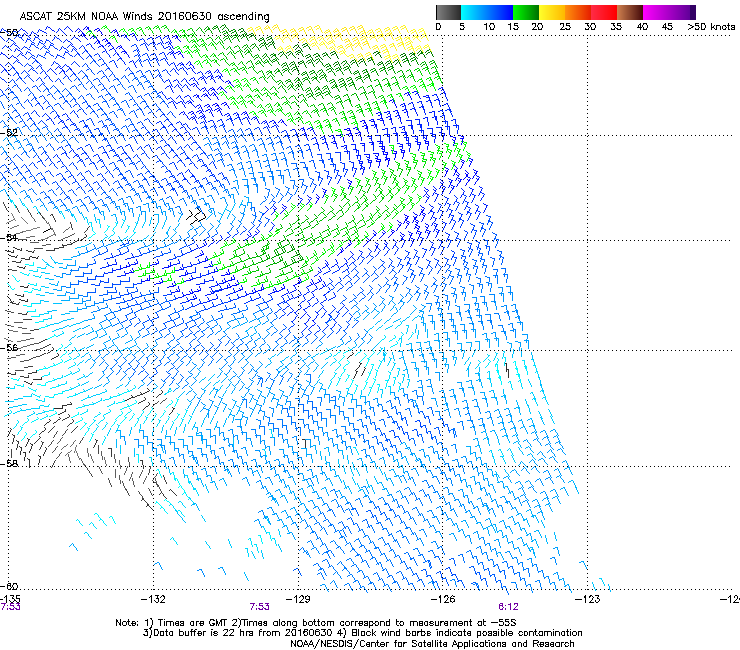Select the red 30-35 knots color band

point(604,12)
